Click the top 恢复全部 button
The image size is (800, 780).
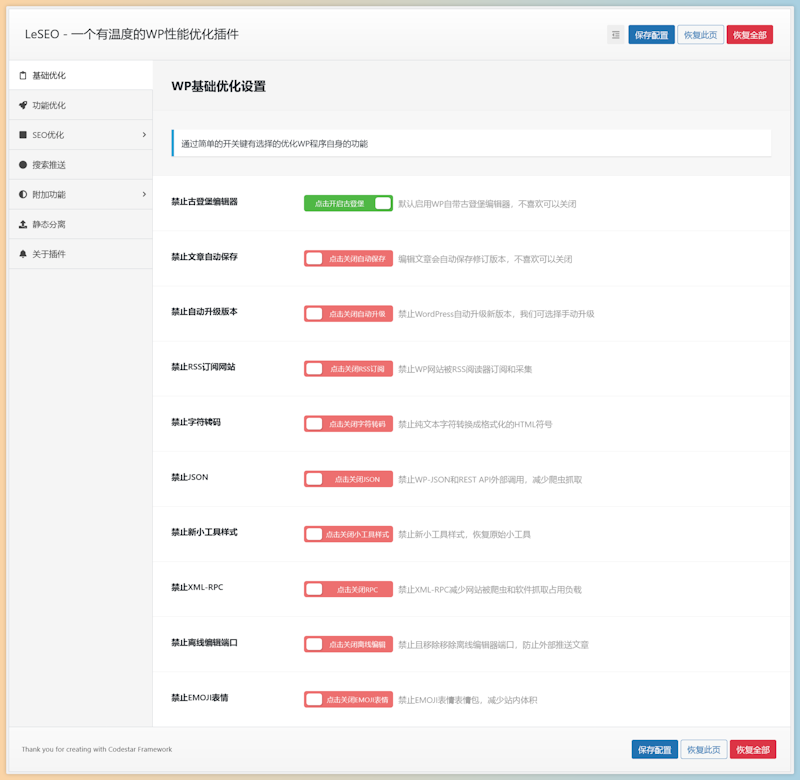coord(749,35)
